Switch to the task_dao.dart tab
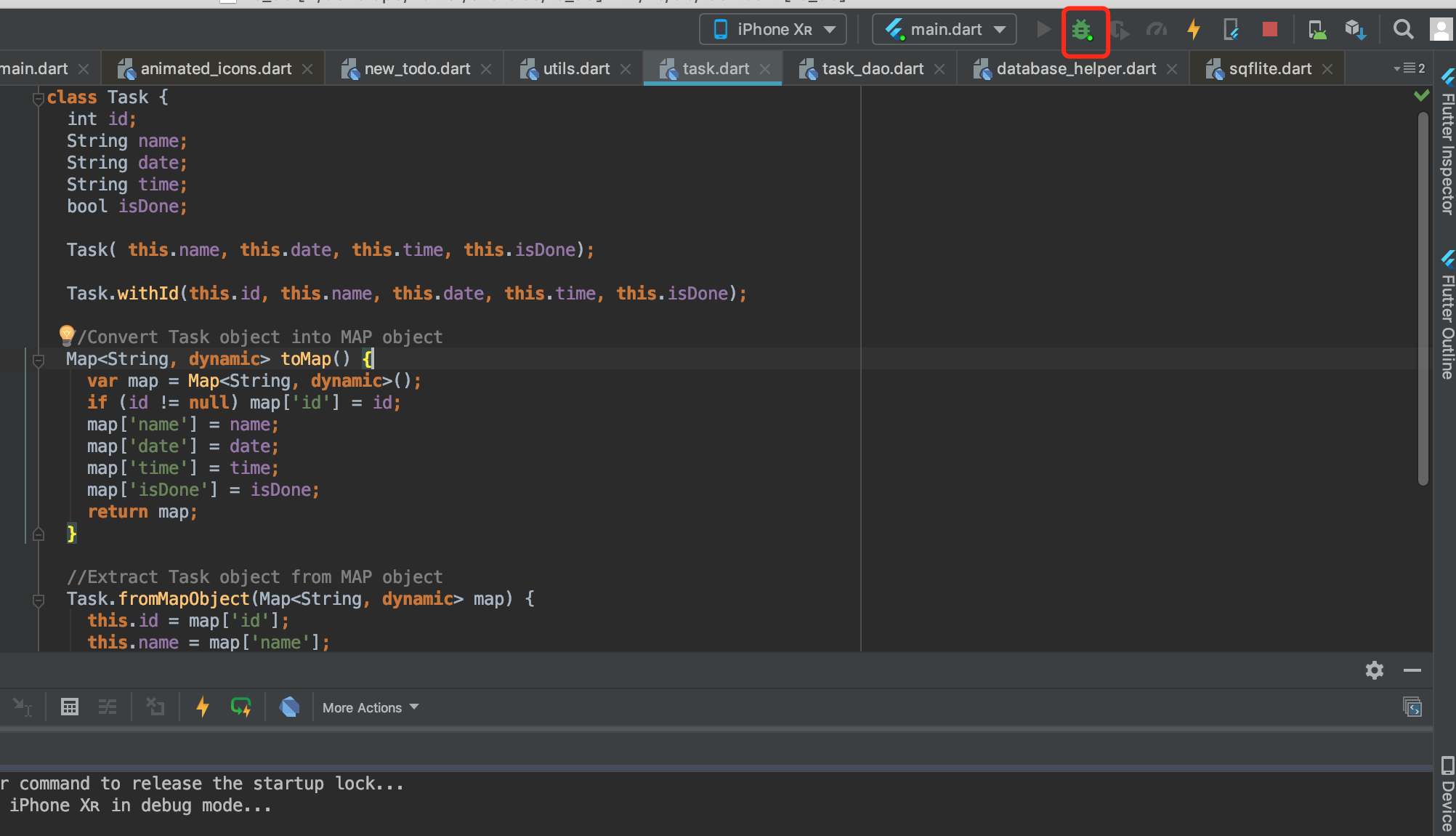The width and height of the screenshot is (1456, 836). point(872,69)
